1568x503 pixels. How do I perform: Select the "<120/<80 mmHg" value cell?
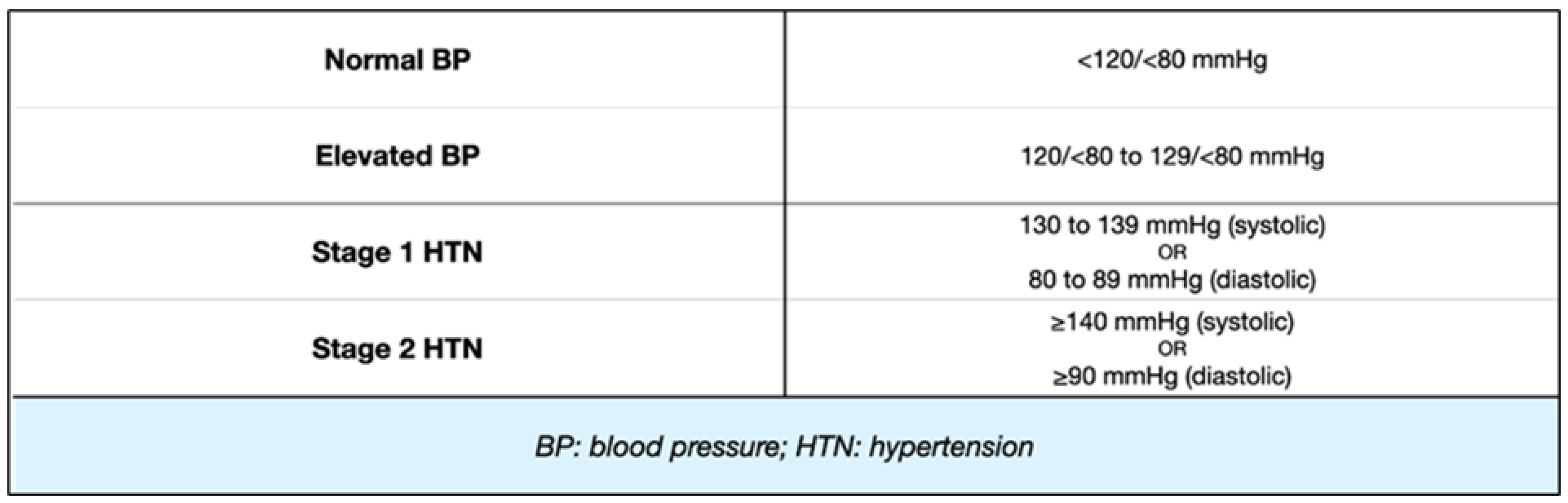click(x=1172, y=60)
